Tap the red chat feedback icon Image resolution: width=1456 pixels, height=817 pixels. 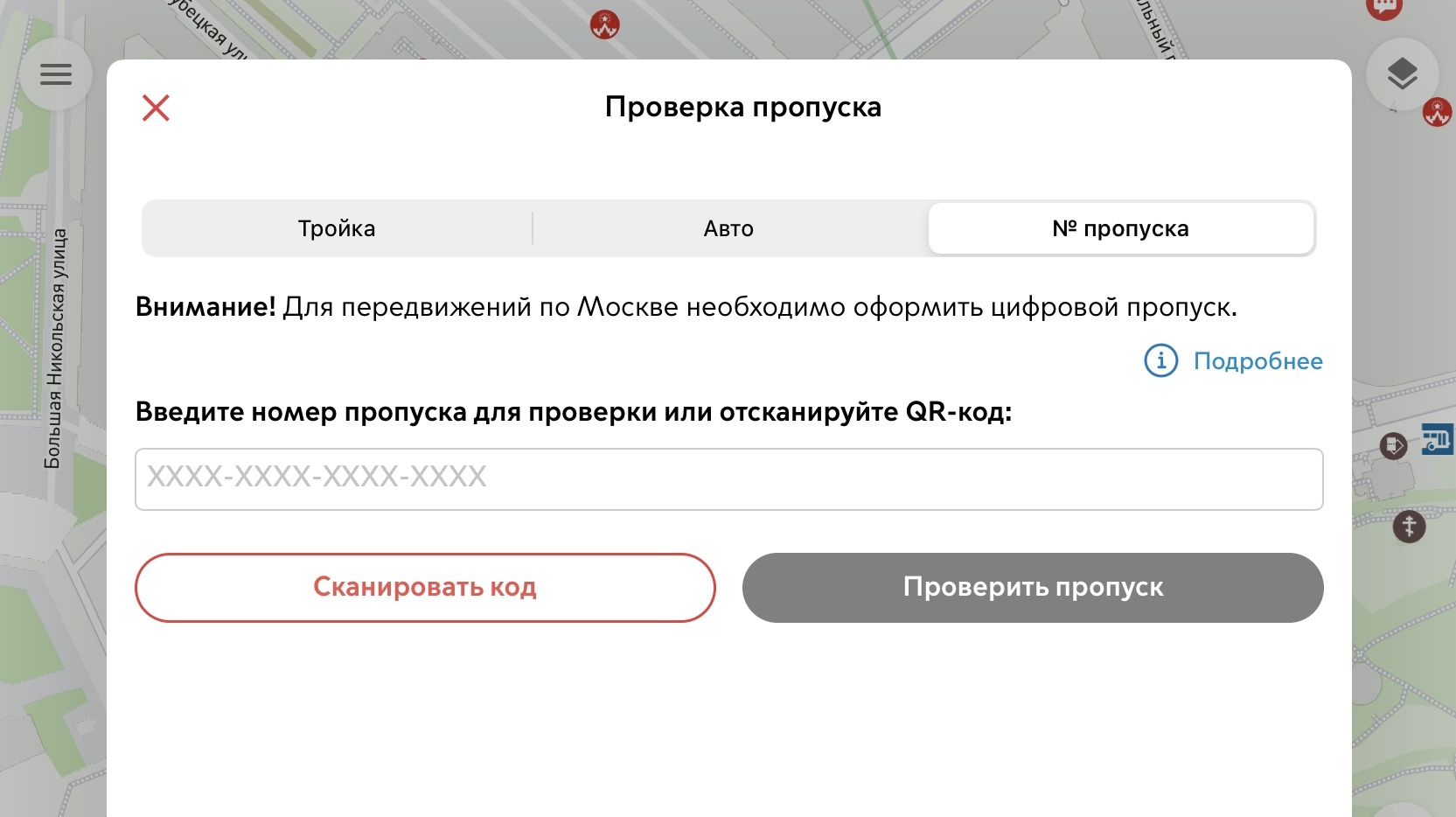1383,8
